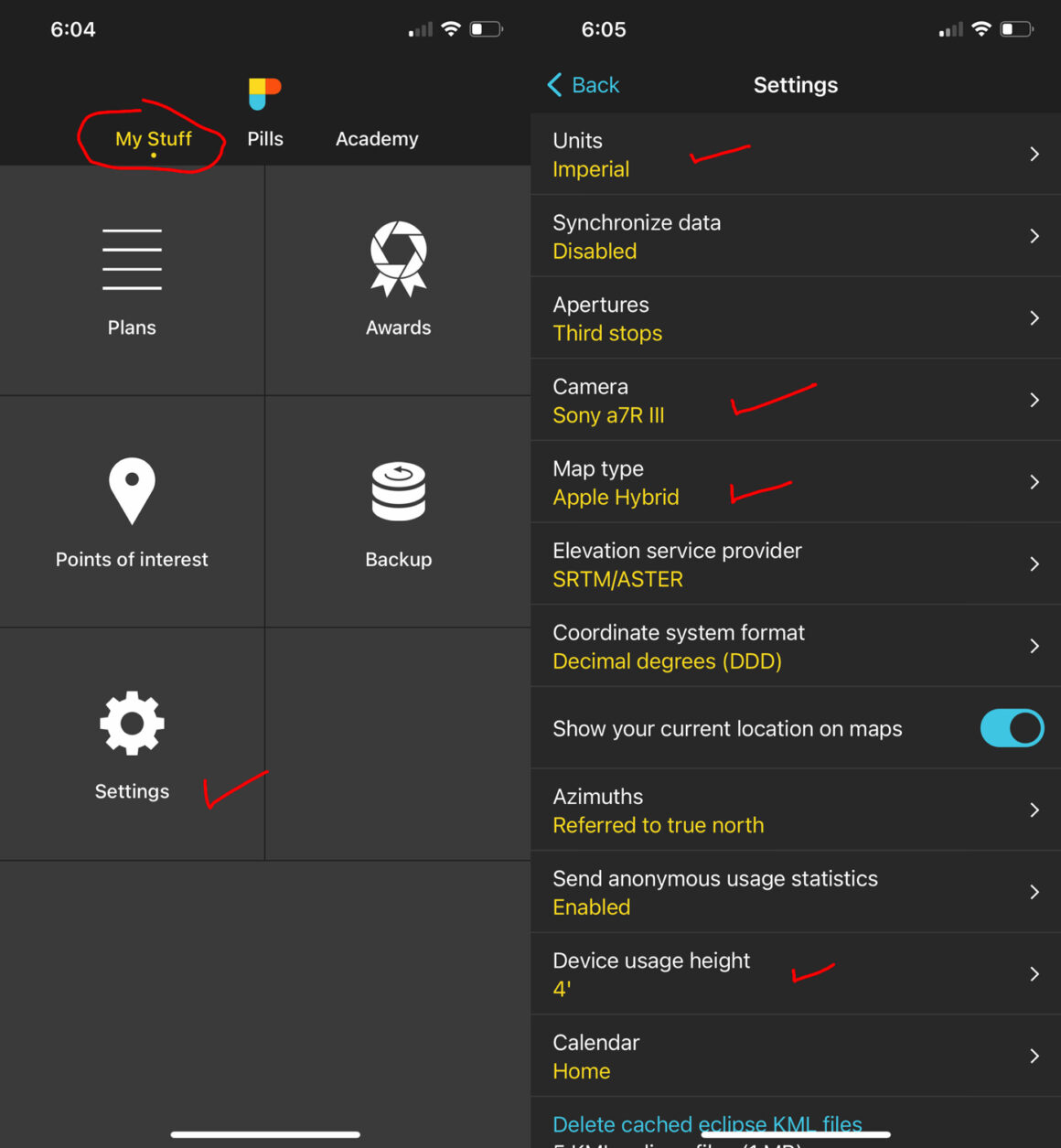The image size is (1061, 1148).
Task: Check the Wi-Fi status icon on Settings screen
Action: (981, 28)
